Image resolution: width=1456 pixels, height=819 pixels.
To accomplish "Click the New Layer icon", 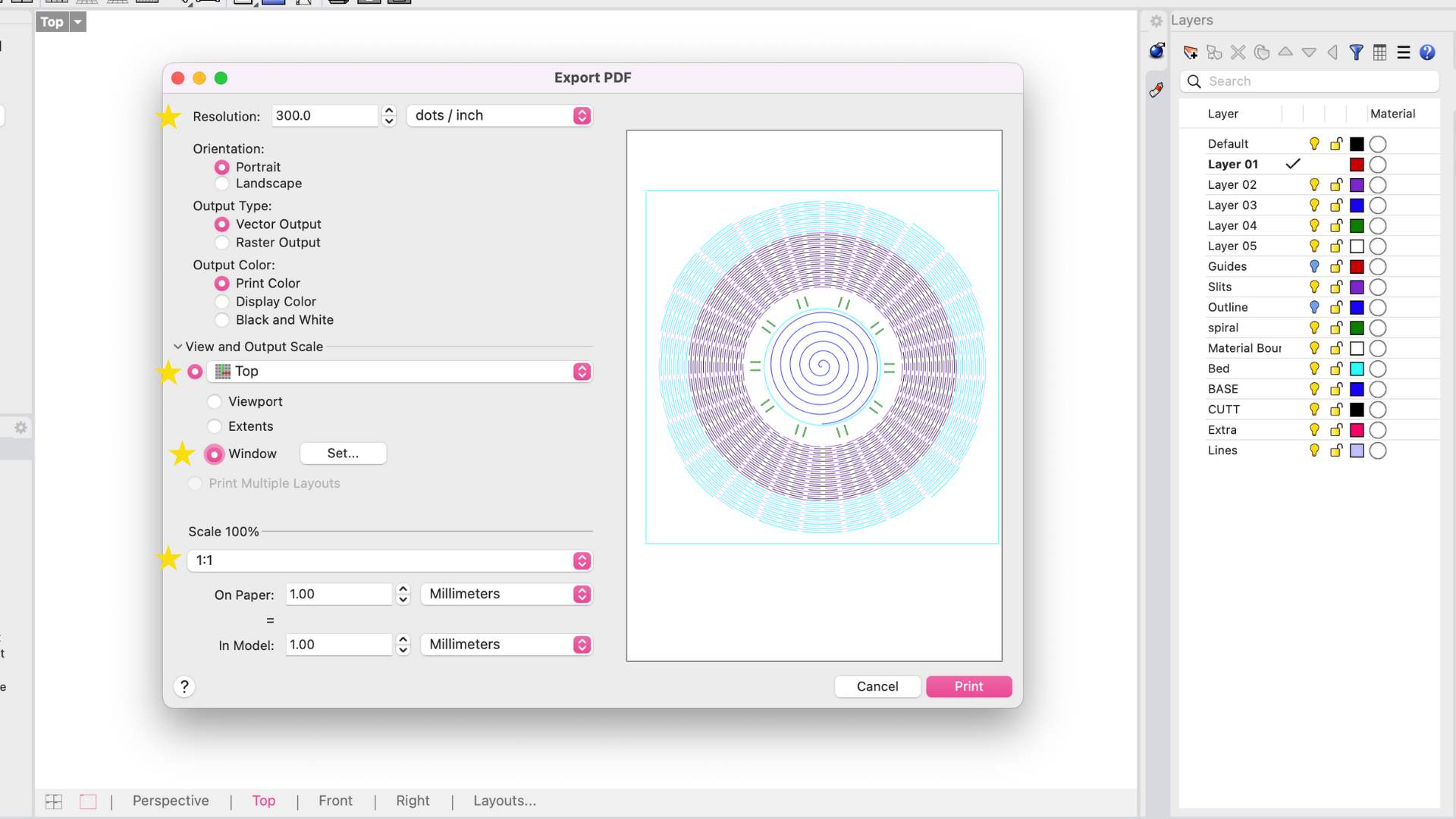I will (x=1191, y=52).
